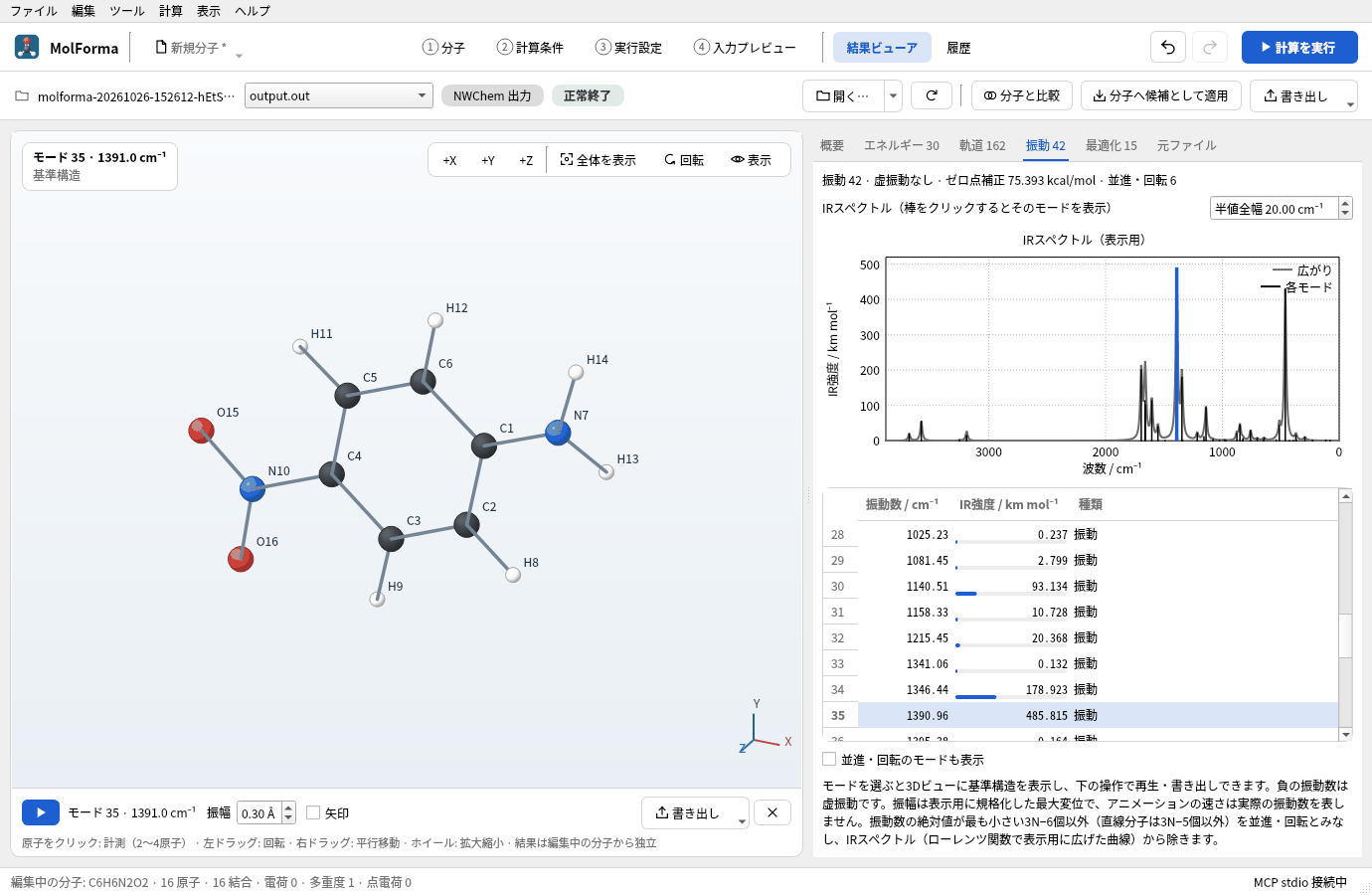This screenshot has width=1372, height=895.
Task: Click 分子と比較 compare button
Action: pyautogui.click(x=1022, y=95)
